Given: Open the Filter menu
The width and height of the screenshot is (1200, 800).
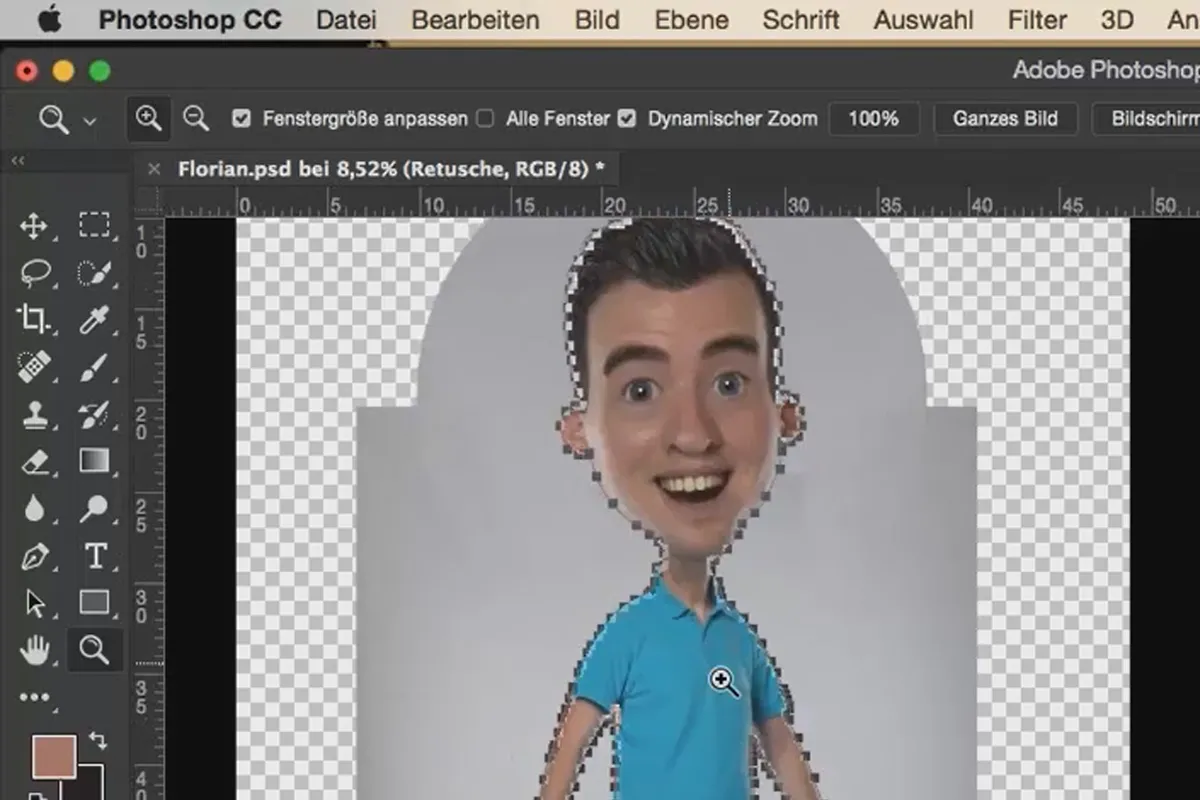Looking at the screenshot, I should point(1037,19).
